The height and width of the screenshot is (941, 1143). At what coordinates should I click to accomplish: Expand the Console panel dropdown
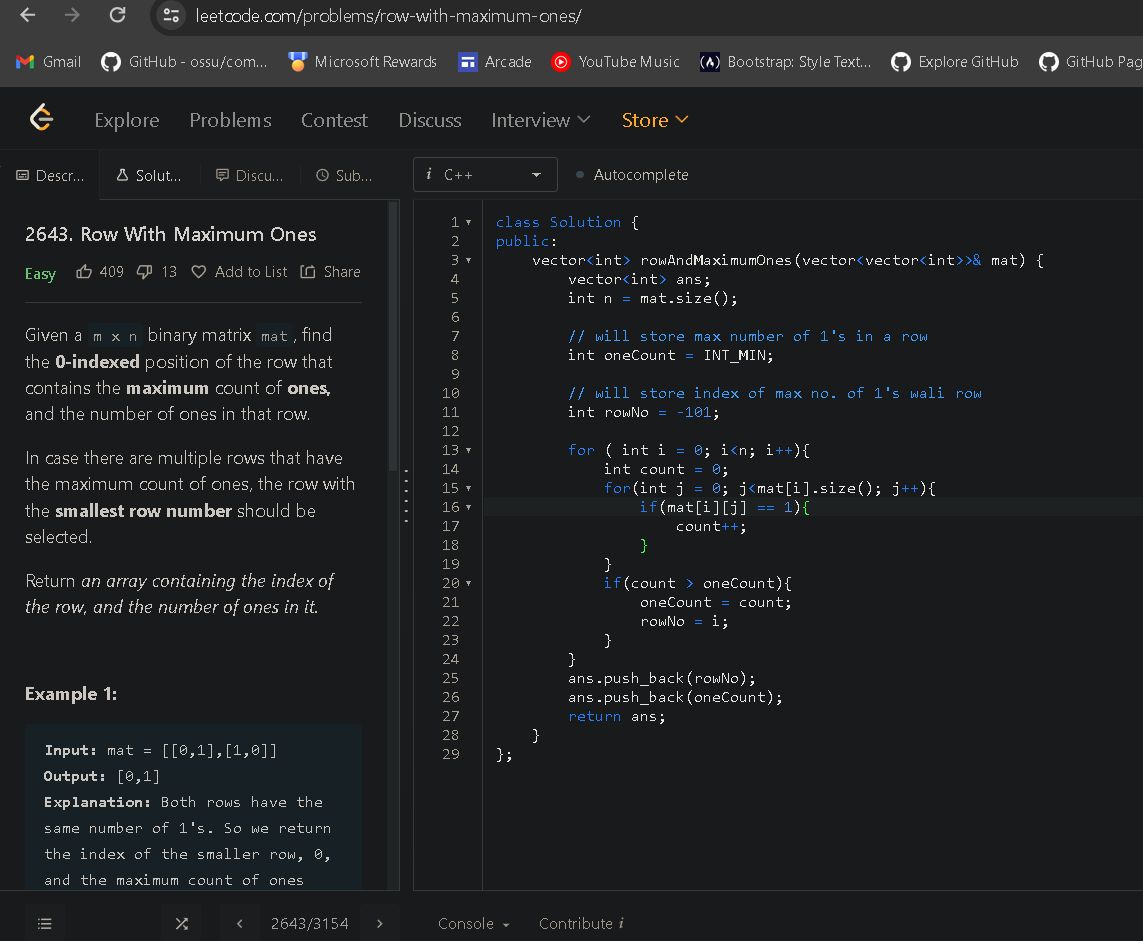click(x=474, y=923)
